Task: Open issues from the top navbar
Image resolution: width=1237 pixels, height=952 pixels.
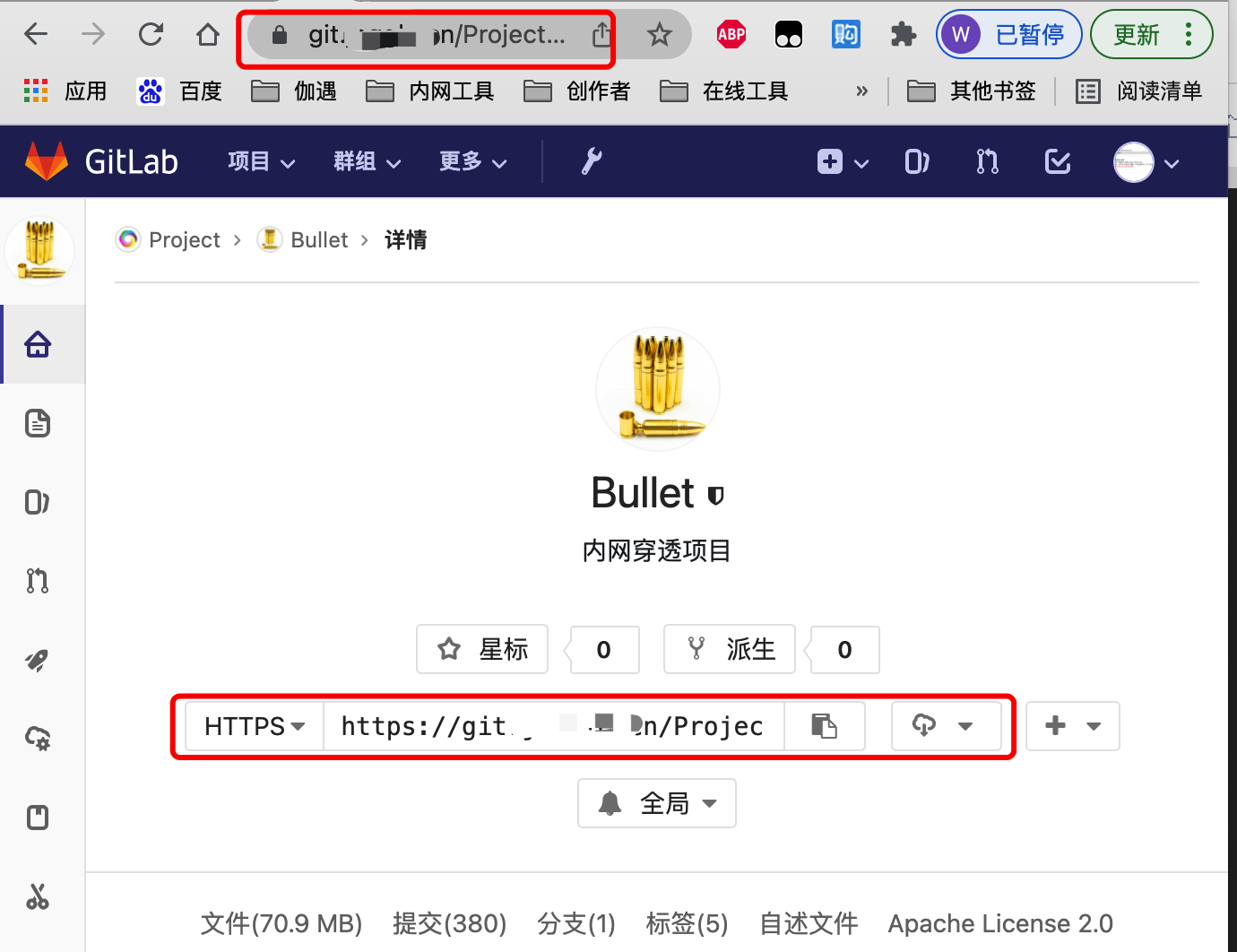Action: [x=917, y=161]
